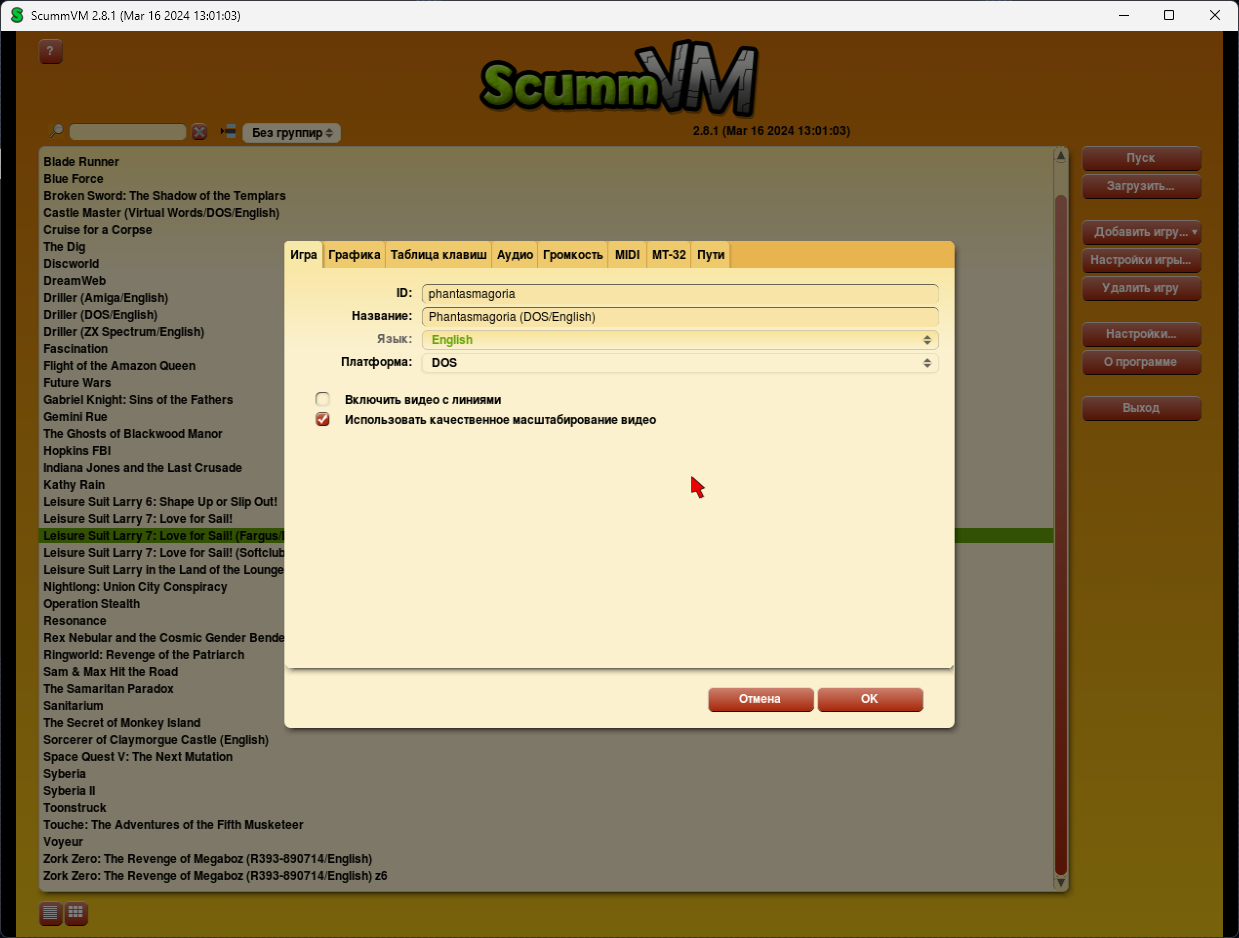Select Discworld in the game list

click(x=71, y=264)
